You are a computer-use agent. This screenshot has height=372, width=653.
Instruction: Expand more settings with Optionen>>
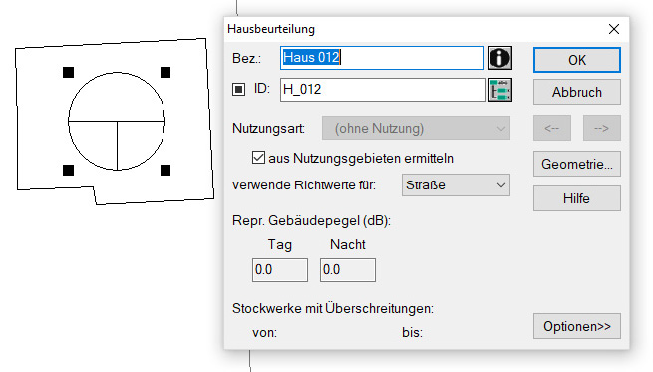point(577,326)
